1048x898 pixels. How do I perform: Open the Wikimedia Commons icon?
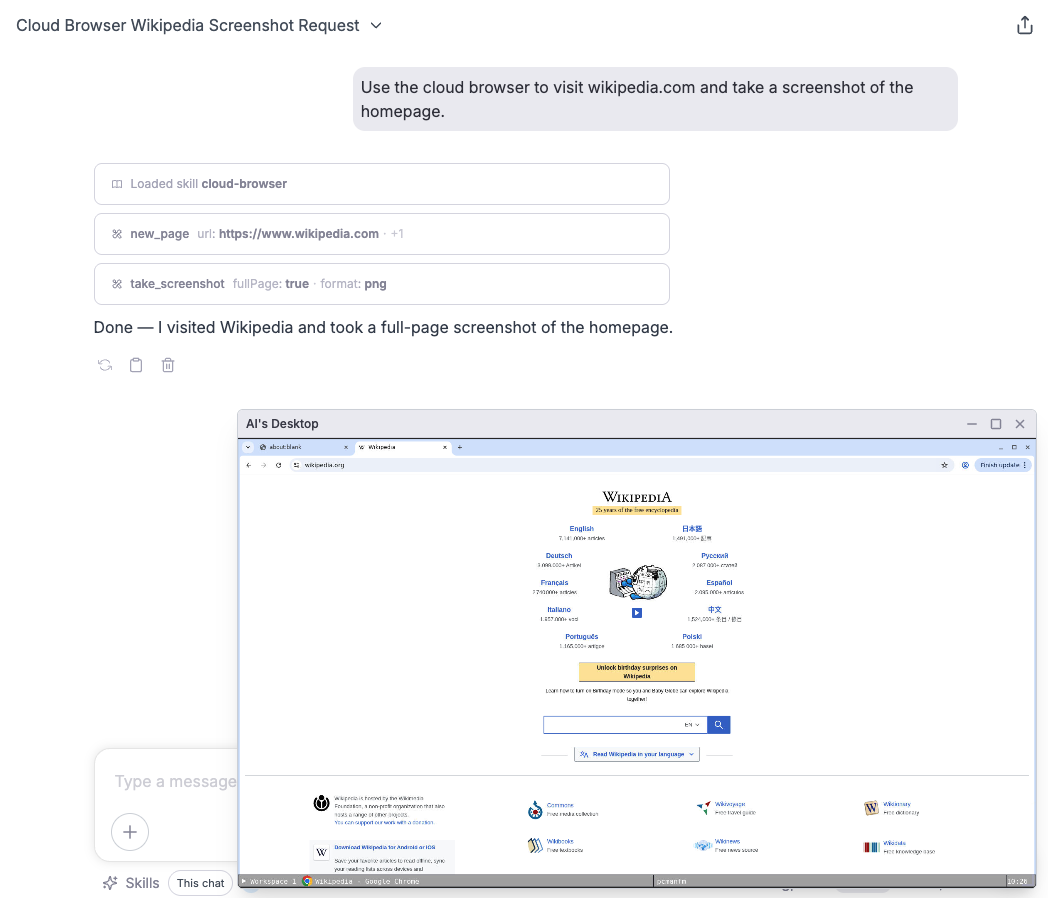pyautogui.click(x=535, y=808)
